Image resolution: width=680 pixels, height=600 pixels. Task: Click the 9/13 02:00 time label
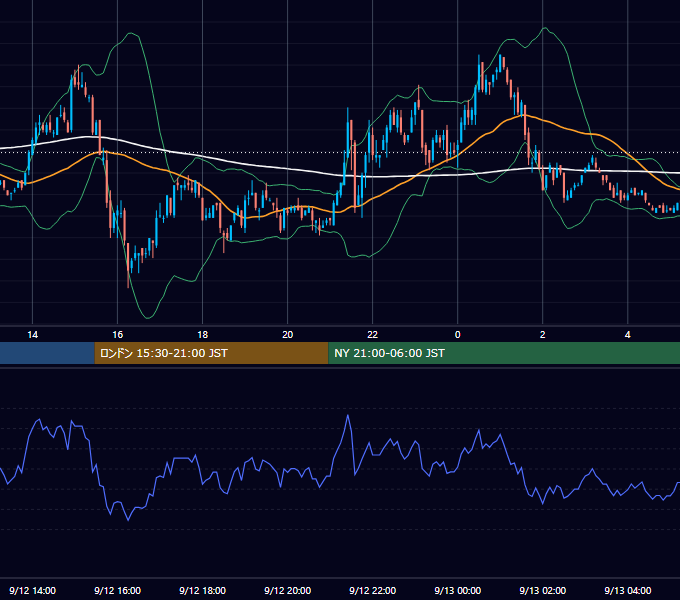[x=543, y=590]
